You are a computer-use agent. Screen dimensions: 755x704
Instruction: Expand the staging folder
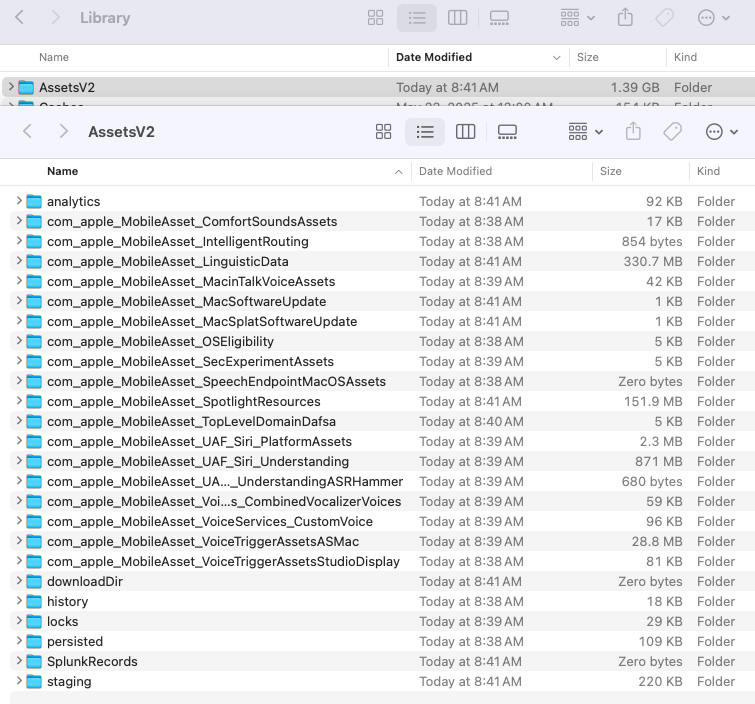click(x=19, y=681)
